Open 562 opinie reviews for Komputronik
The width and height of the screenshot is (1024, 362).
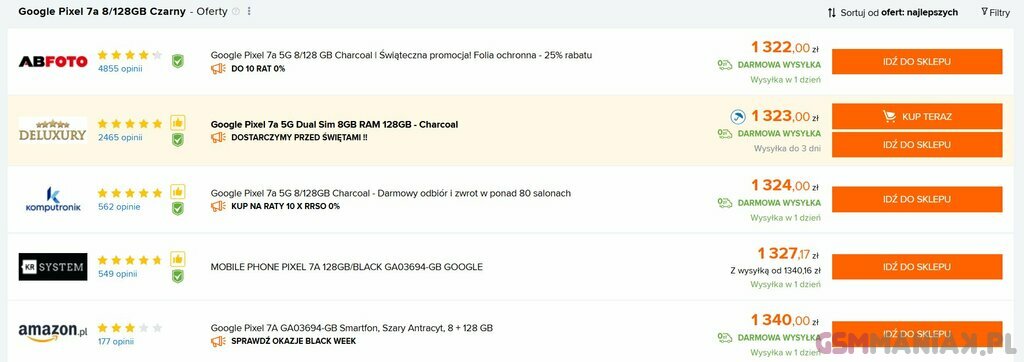click(119, 207)
